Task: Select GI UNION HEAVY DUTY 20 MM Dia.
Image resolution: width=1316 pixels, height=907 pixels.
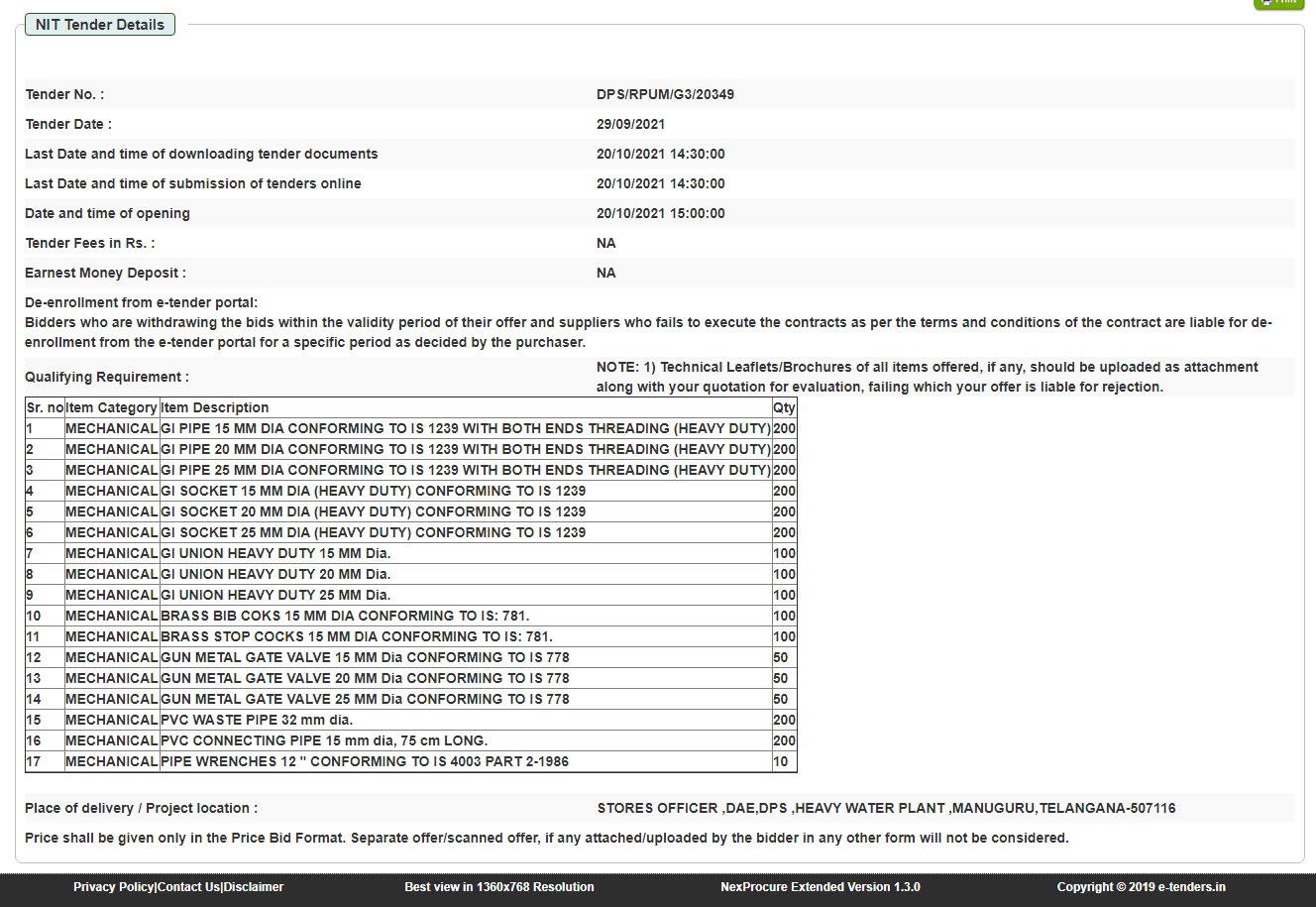Action: point(275,574)
